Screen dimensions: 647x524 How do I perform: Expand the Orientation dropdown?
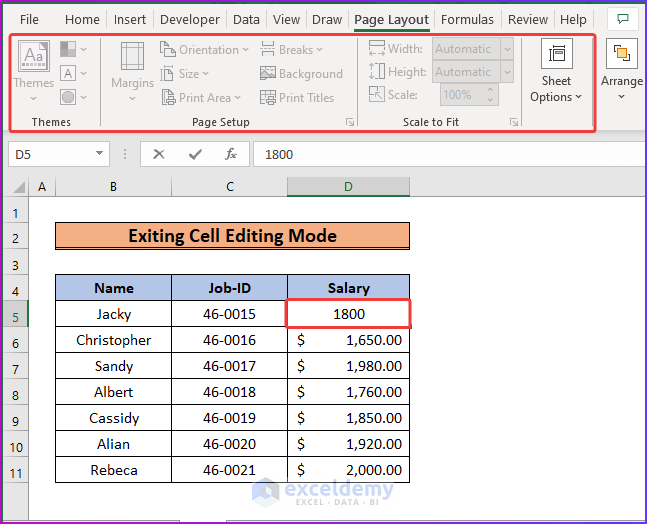coord(246,50)
